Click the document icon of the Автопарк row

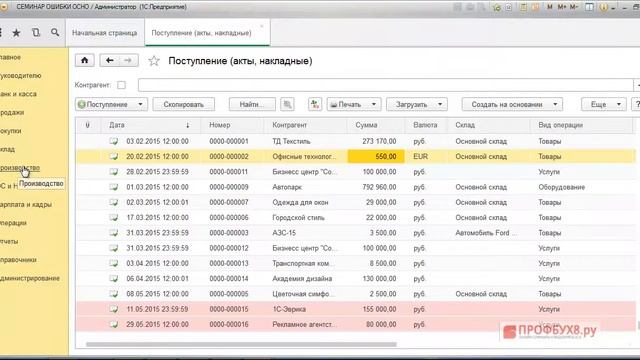coord(113,187)
